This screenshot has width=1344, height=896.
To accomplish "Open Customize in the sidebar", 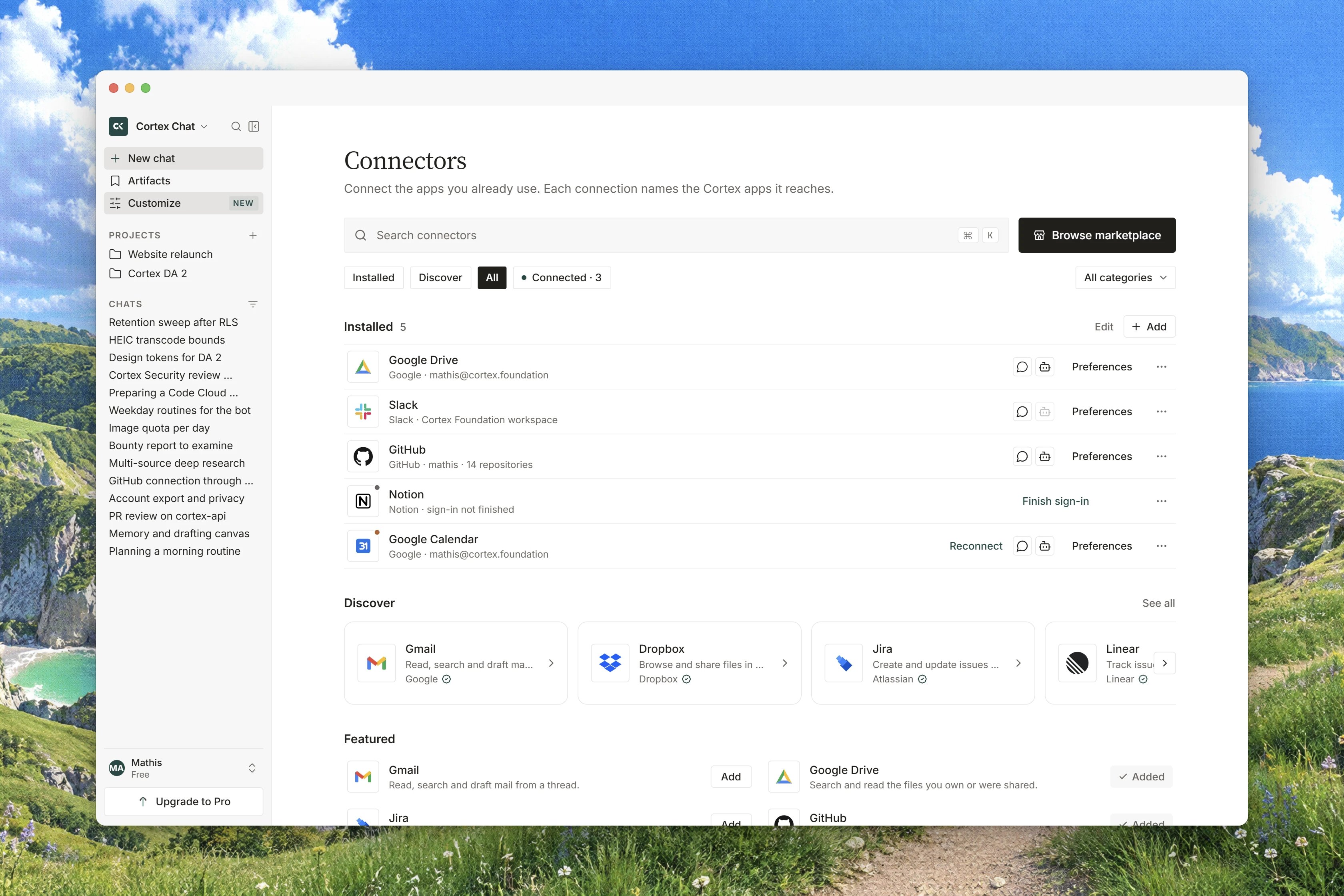I will (x=184, y=204).
